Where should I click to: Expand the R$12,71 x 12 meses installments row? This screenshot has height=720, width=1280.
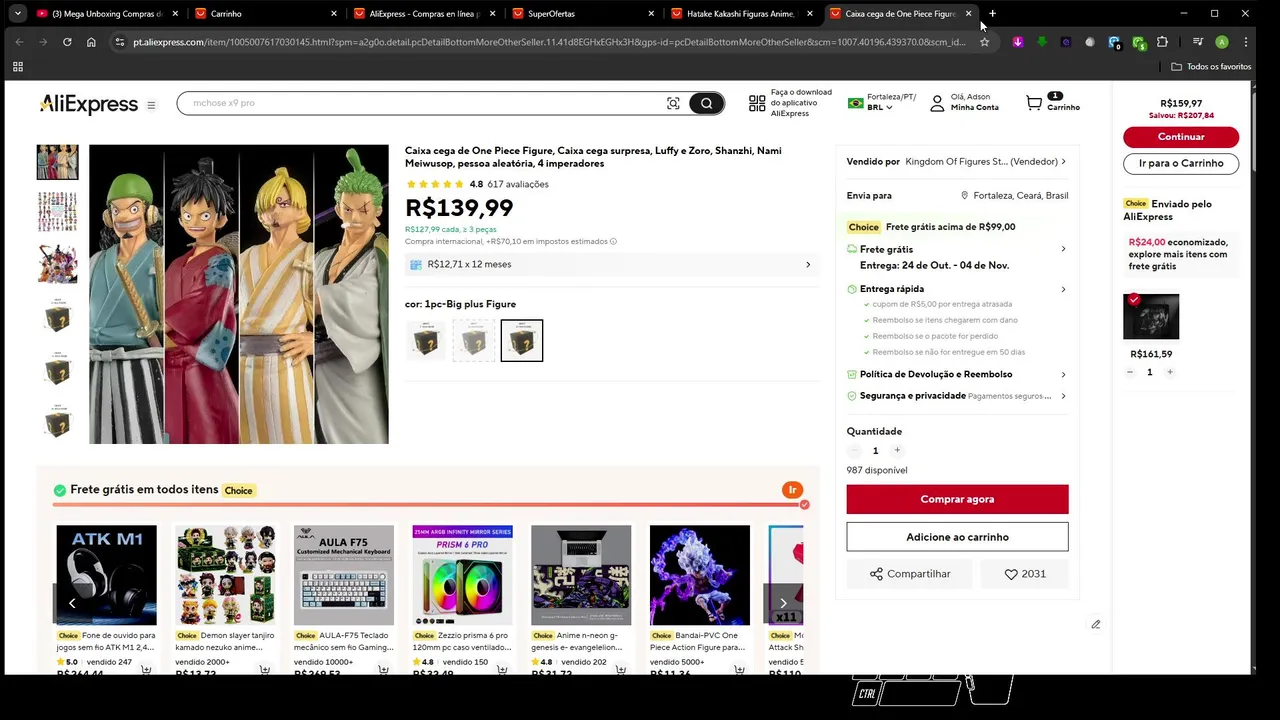point(612,265)
